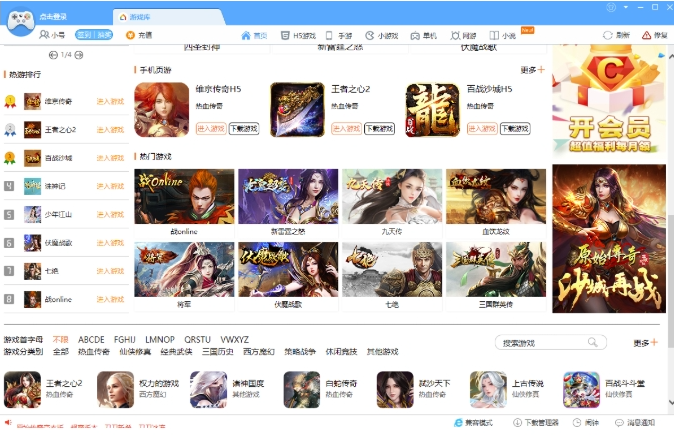Filter games by letters VWXYZ

tap(235, 340)
